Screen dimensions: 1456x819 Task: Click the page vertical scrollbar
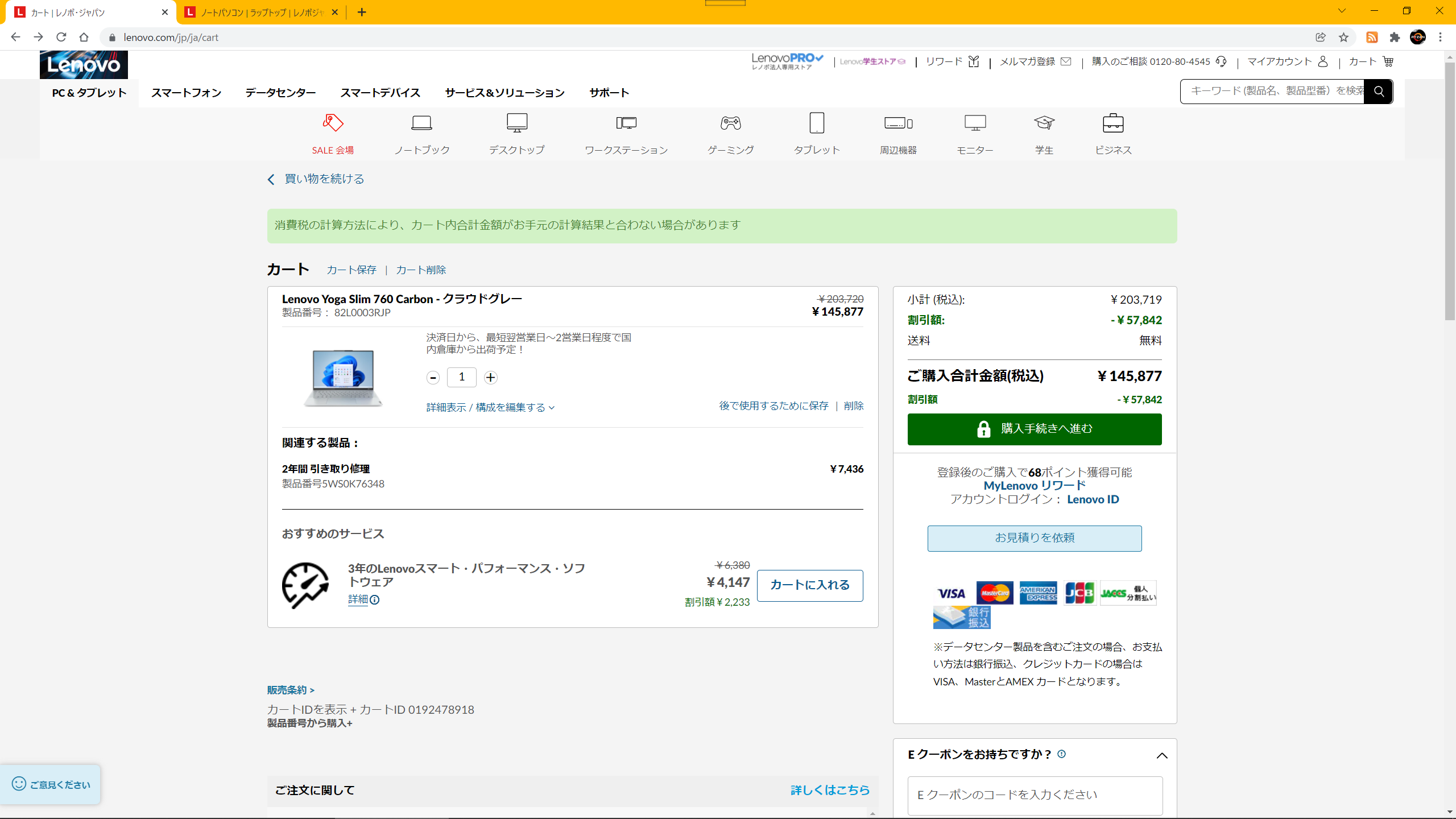[x=1450, y=191]
